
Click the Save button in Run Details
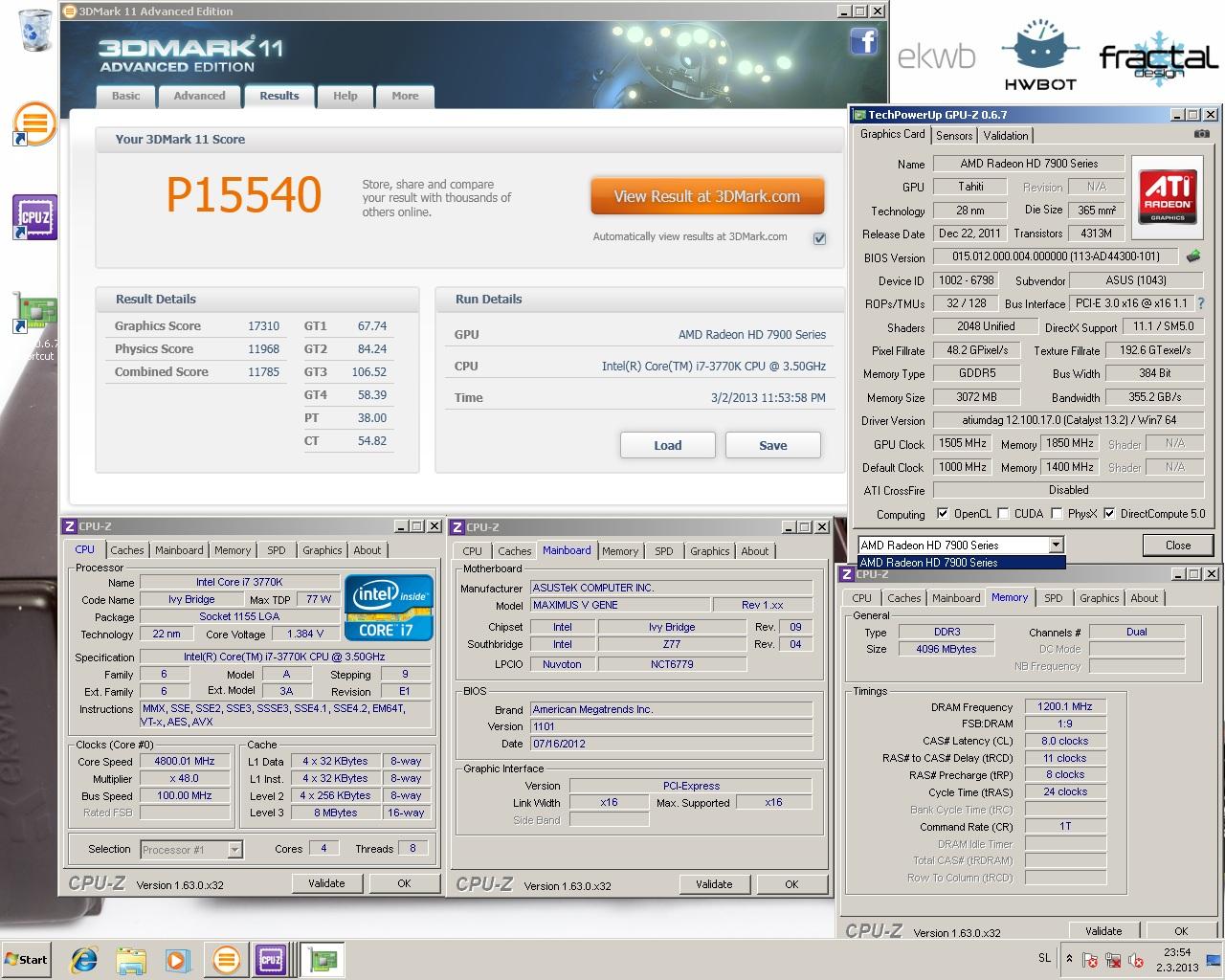pos(773,445)
